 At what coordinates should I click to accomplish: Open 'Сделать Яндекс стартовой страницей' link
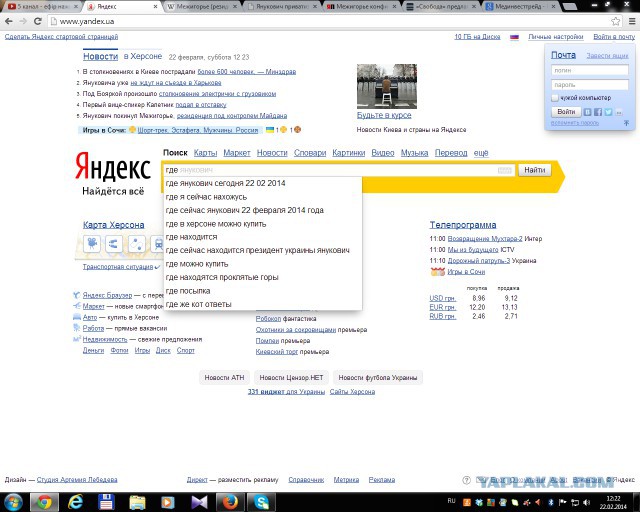[61, 37]
